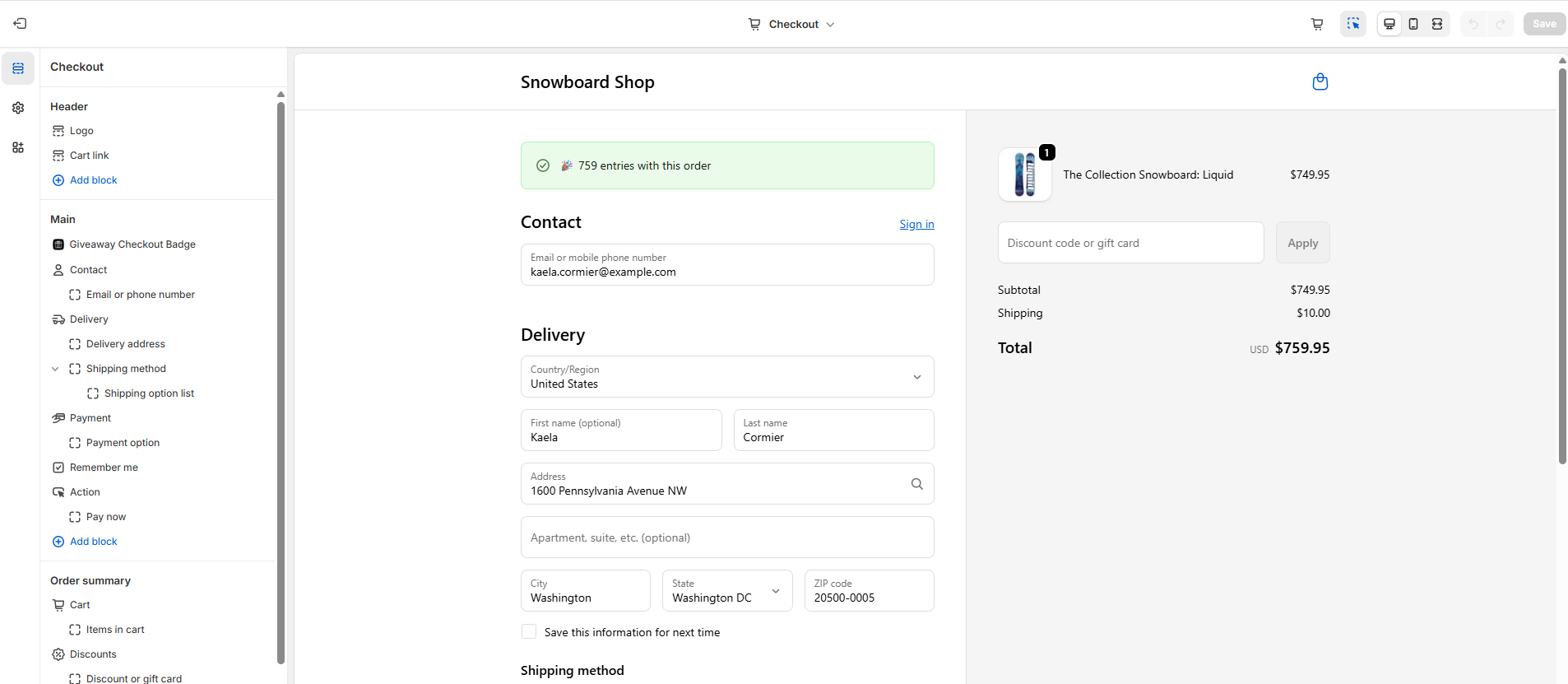Toggle the inspector selection tool

tap(1352, 24)
